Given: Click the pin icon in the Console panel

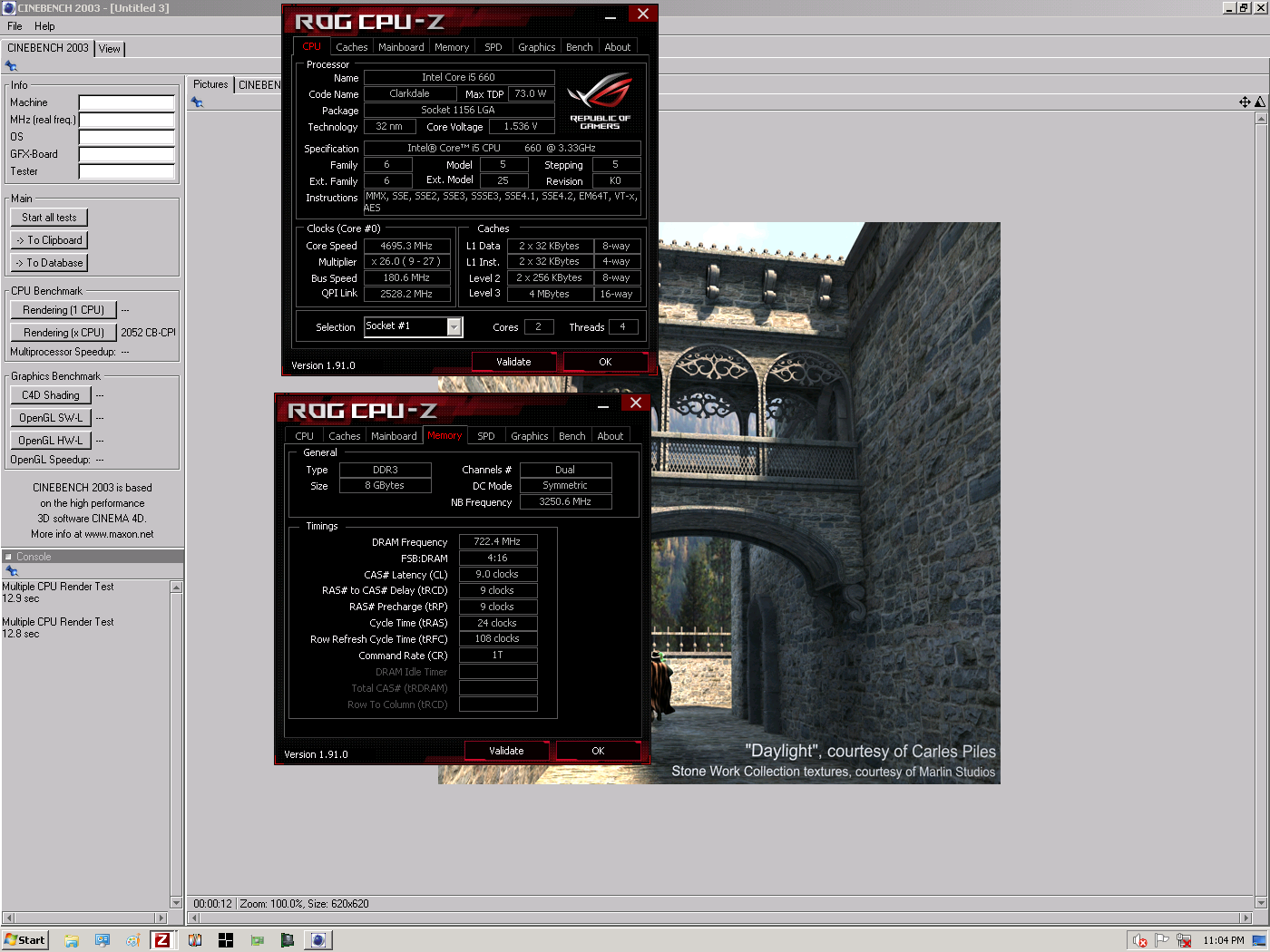Looking at the screenshot, I should (12, 571).
